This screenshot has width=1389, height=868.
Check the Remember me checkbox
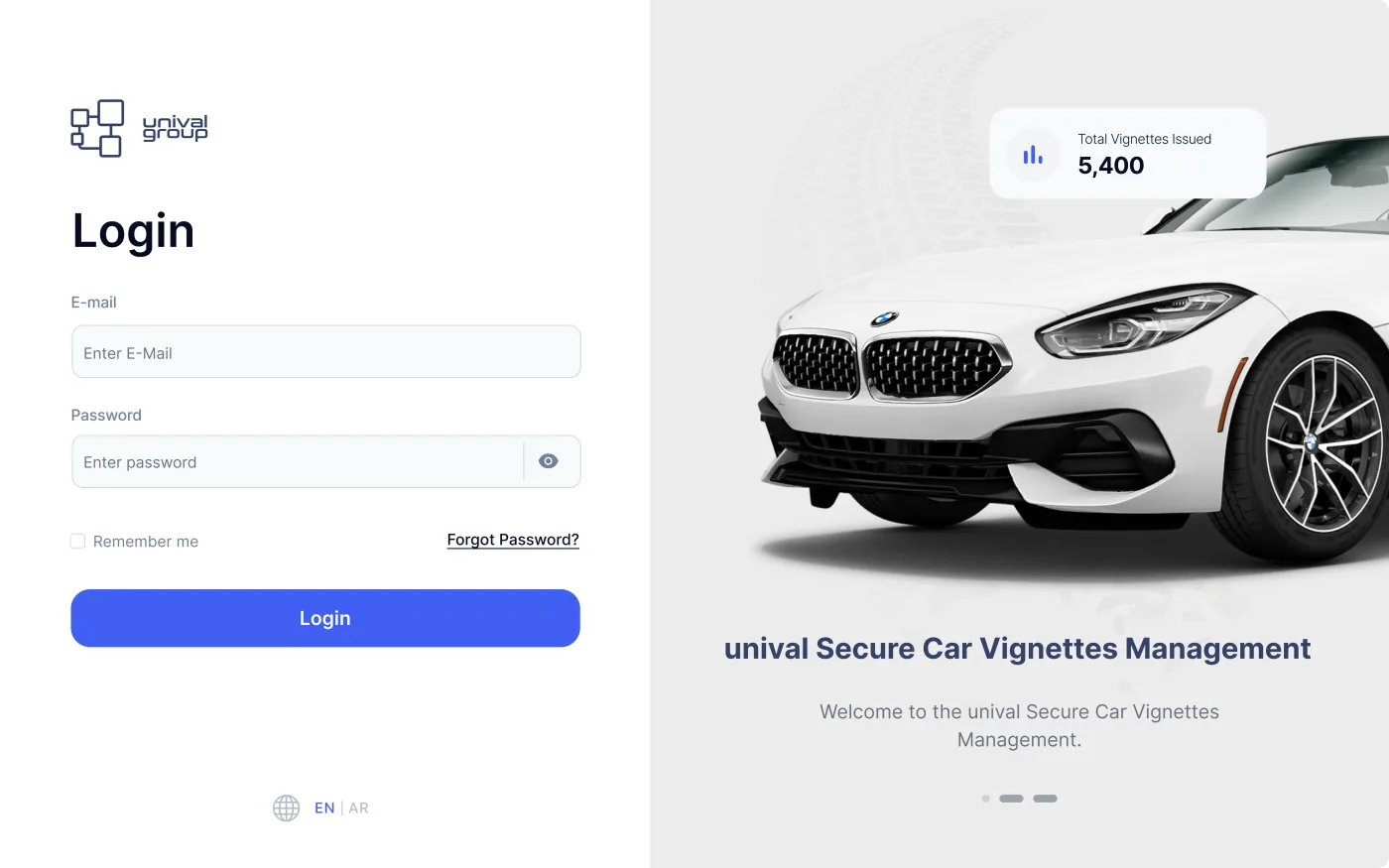[77, 541]
